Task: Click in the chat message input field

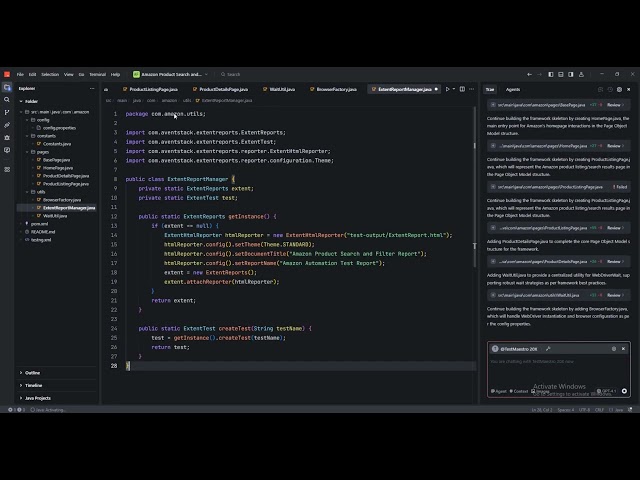Action: pyautogui.click(x=558, y=371)
